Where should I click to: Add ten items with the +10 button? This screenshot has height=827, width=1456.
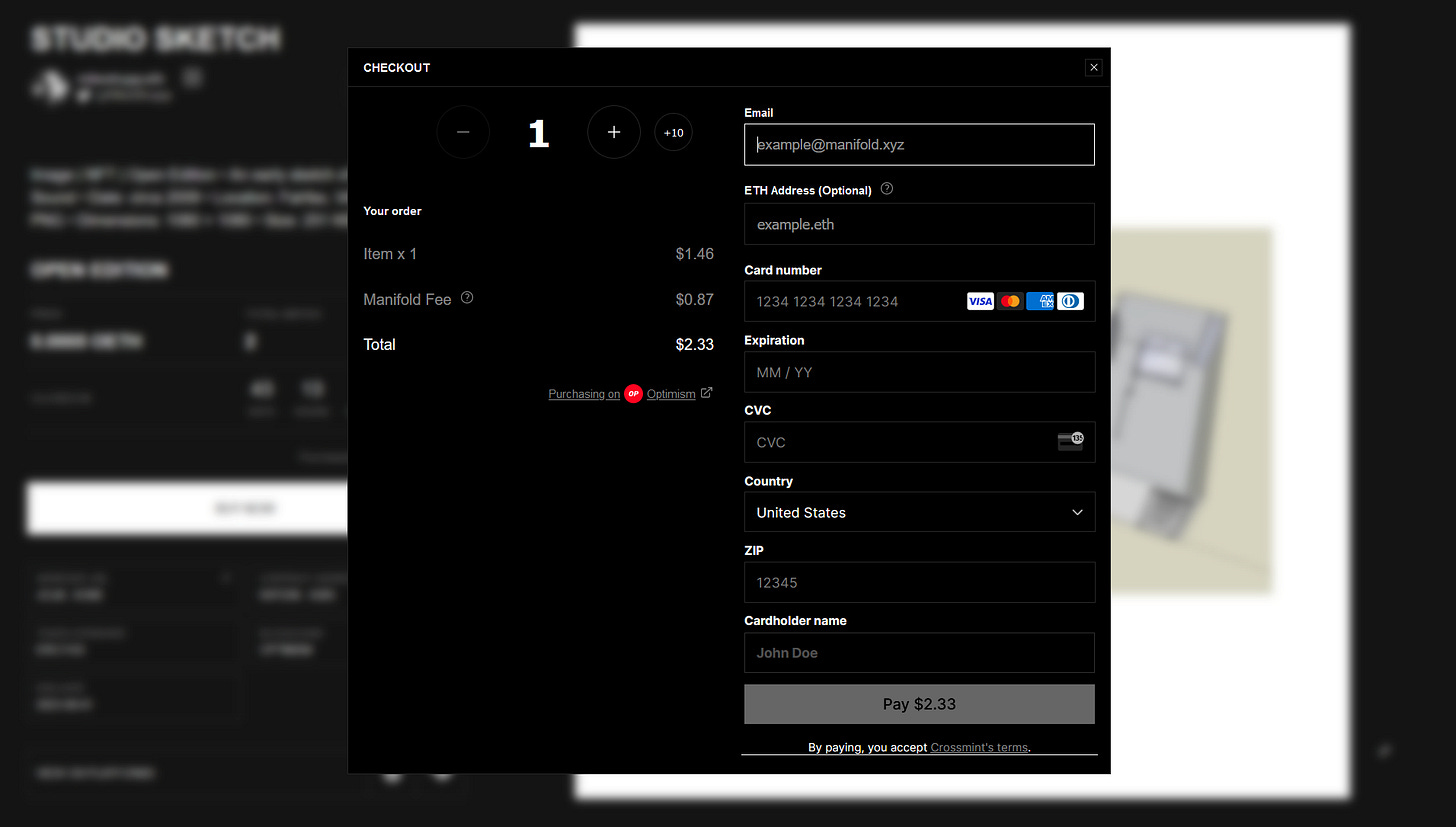[673, 132]
